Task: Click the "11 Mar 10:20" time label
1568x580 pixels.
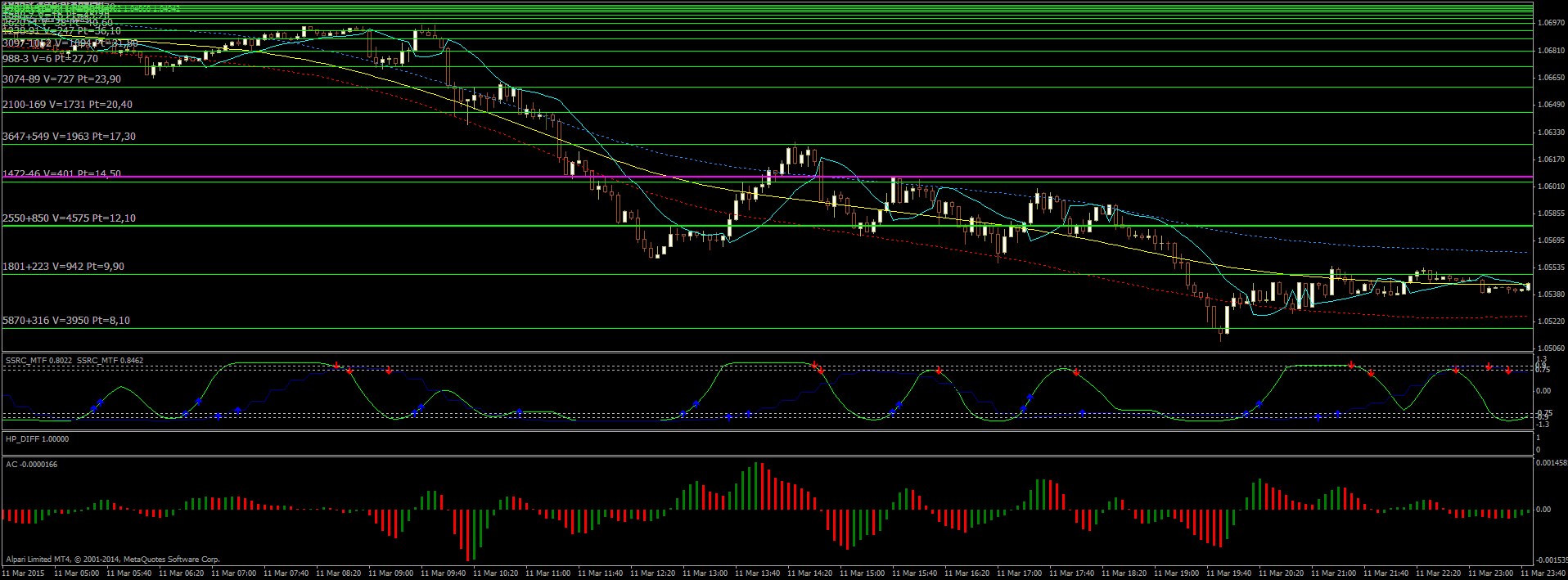Action: [495, 573]
